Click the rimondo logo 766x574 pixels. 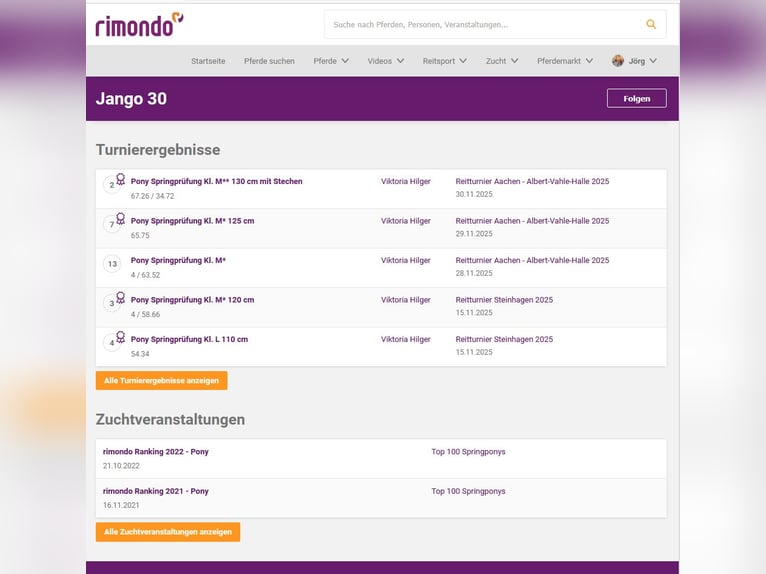pyautogui.click(x=139, y=25)
